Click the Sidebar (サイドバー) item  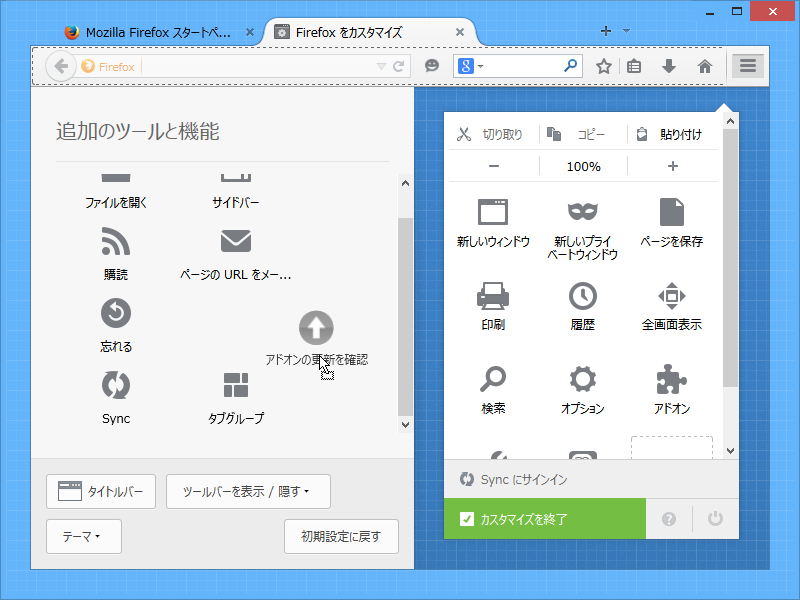(x=236, y=191)
